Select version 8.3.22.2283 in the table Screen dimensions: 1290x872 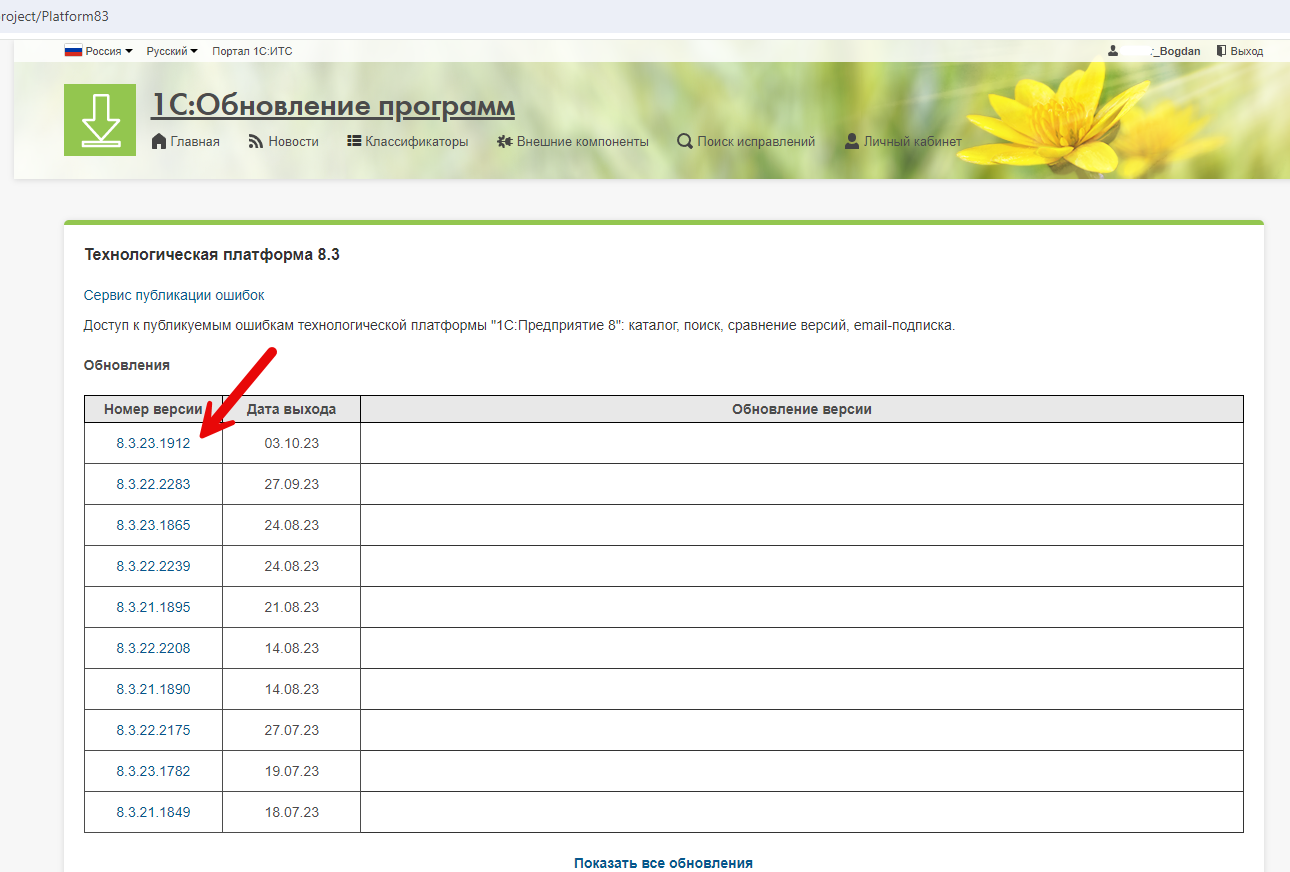point(153,484)
